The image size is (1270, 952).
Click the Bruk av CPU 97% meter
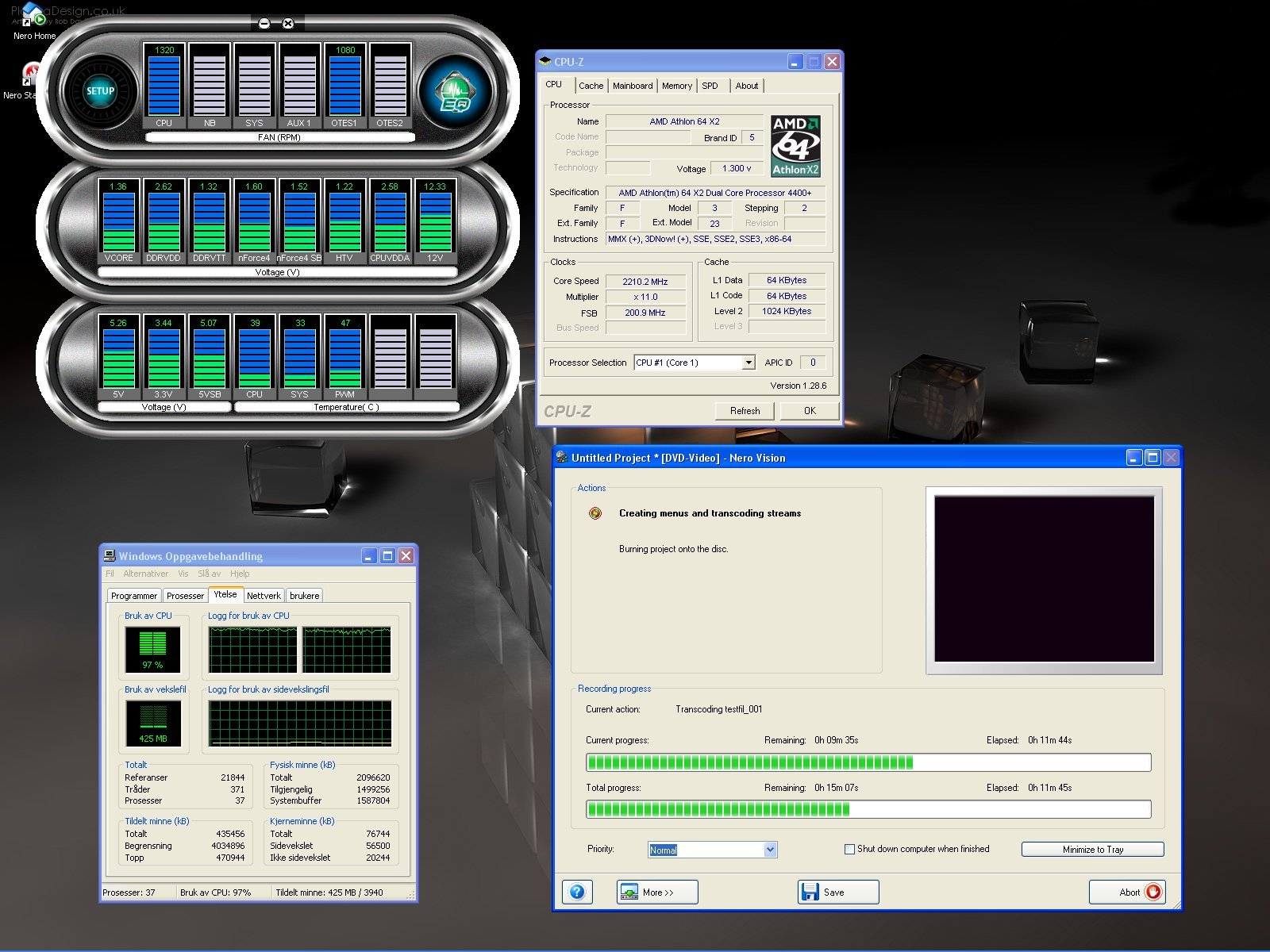152,650
